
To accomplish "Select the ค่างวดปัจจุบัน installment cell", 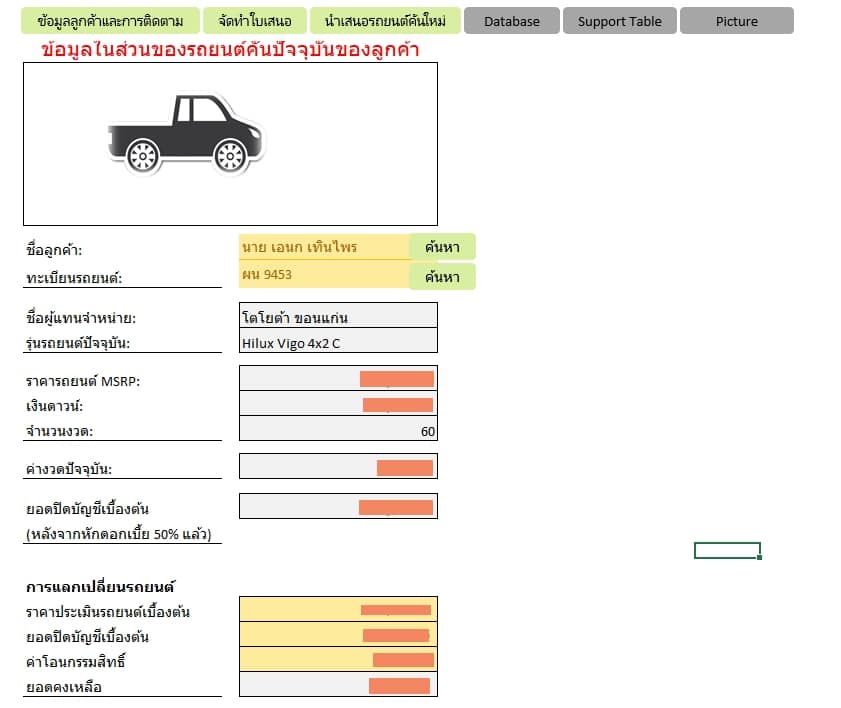I will (x=338, y=466).
